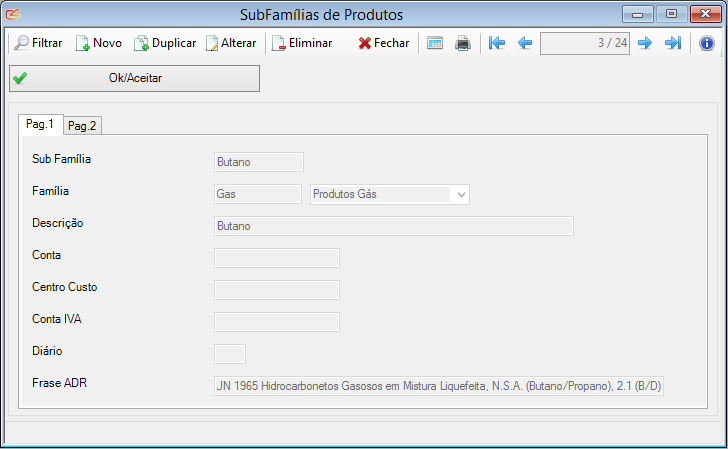Click the record counter box 3 / 24
This screenshot has height=449, width=728.
pyautogui.click(x=584, y=43)
